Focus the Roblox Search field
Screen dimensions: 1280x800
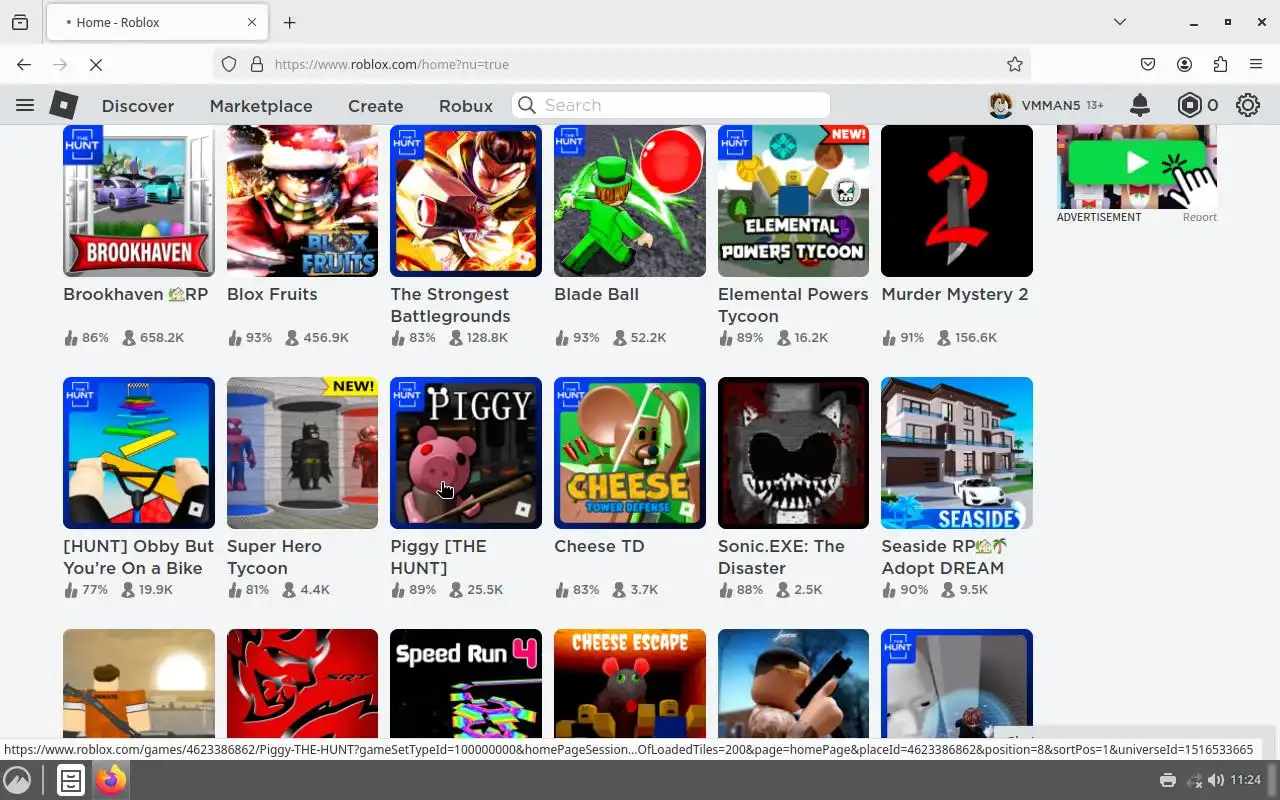tap(671, 105)
